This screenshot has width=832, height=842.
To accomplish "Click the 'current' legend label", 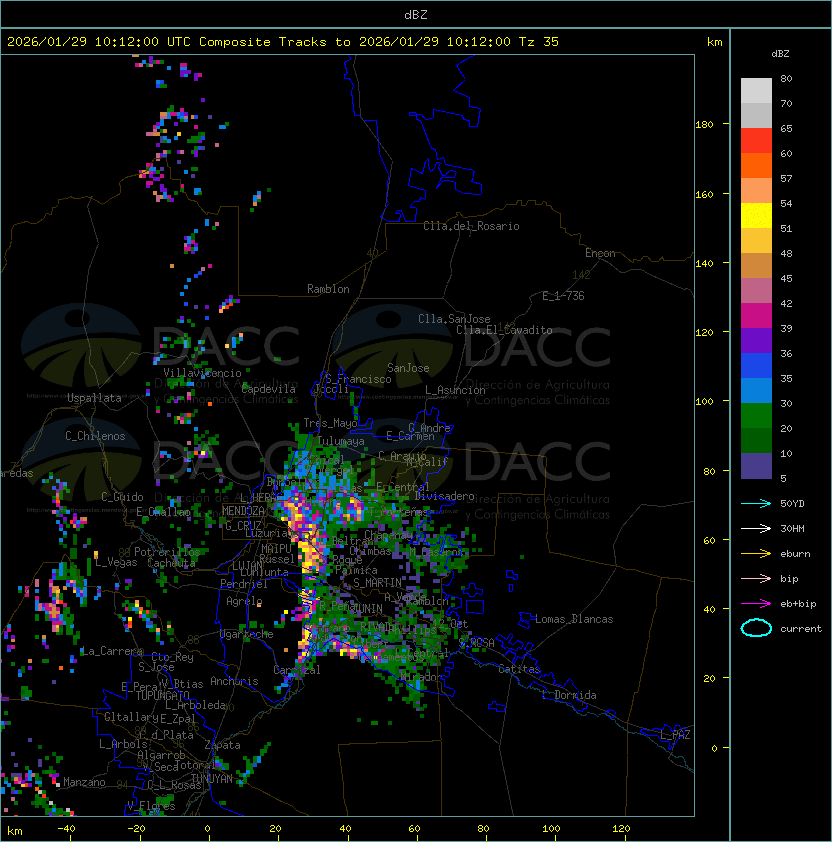I will click(x=801, y=629).
